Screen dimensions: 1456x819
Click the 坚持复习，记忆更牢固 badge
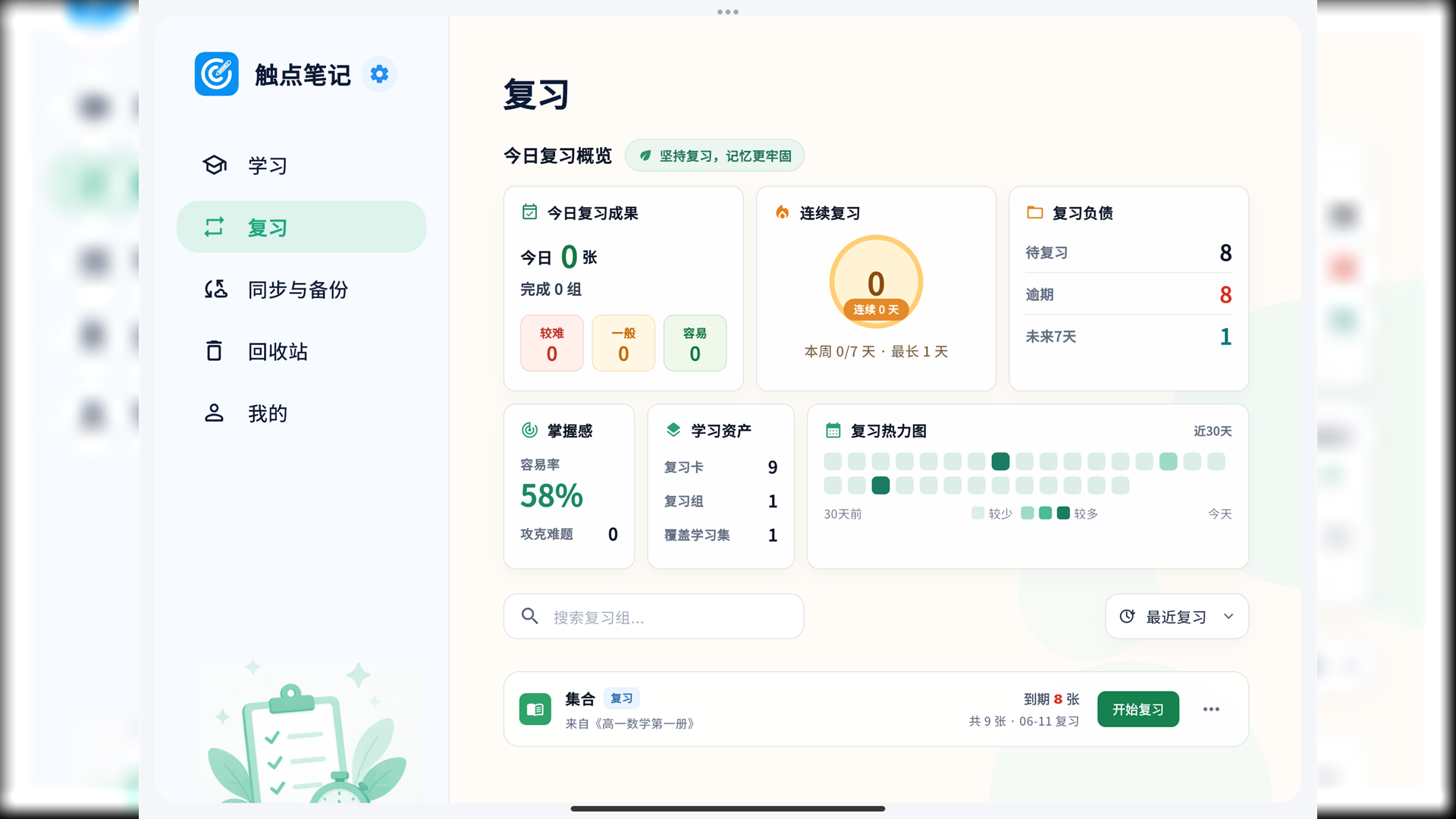coord(714,156)
